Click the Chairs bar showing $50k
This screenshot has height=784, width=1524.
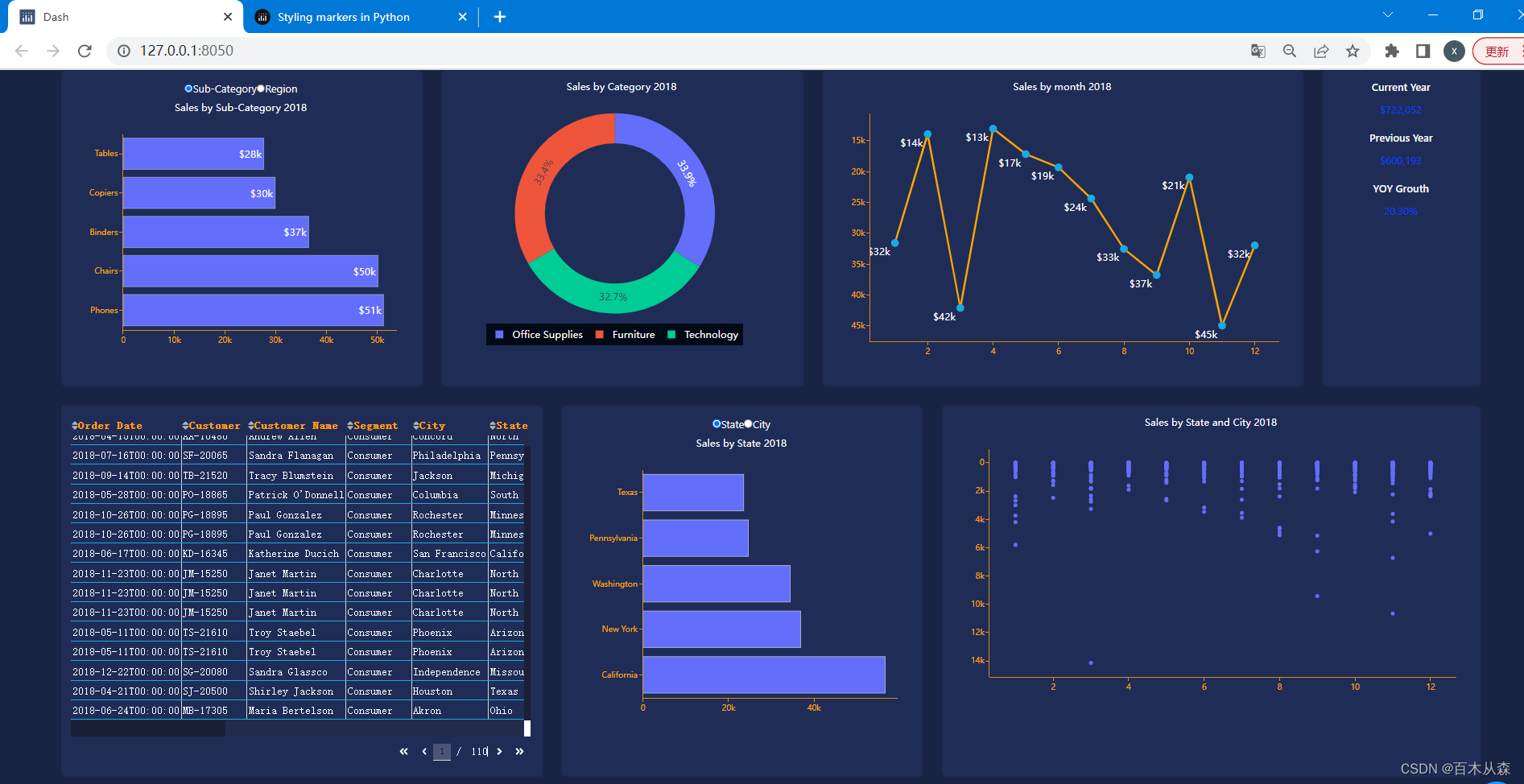pos(250,271)
